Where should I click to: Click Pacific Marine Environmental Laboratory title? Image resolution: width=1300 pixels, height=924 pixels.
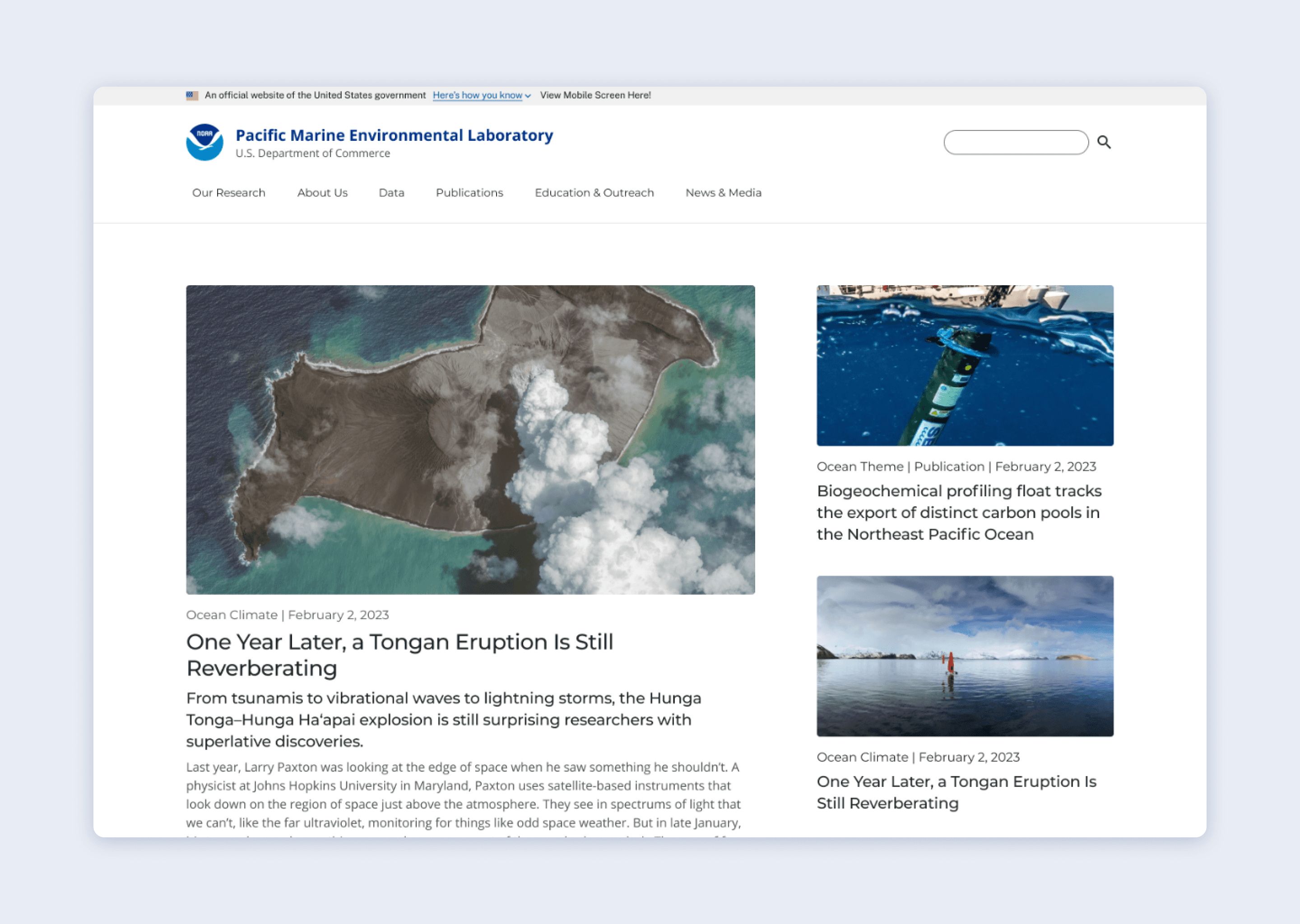[394, 135]
